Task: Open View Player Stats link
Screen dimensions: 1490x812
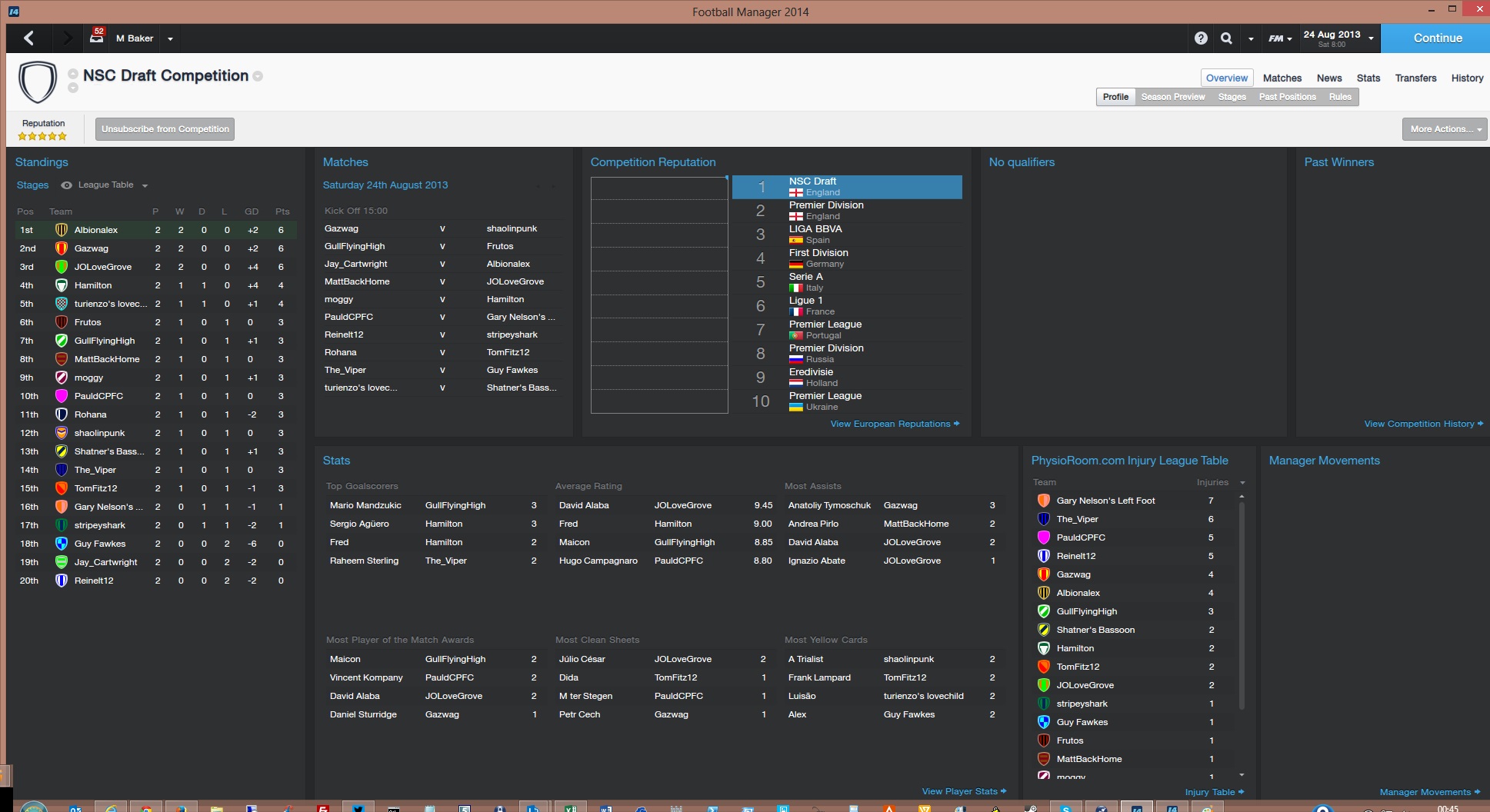Action: [964, 791]
